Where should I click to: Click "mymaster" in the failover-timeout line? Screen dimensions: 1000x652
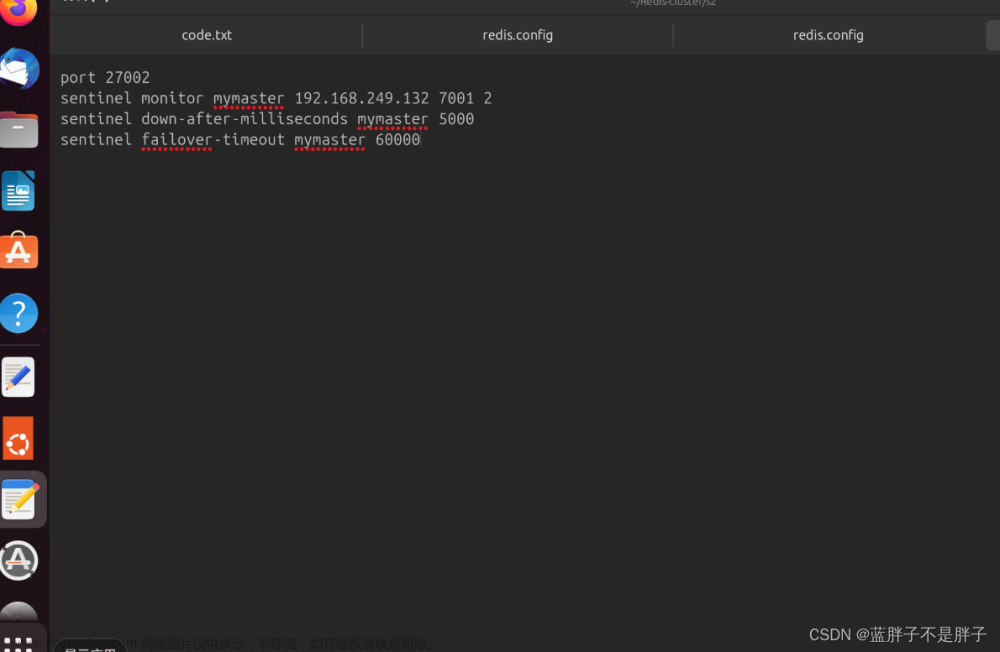[329, 140]
